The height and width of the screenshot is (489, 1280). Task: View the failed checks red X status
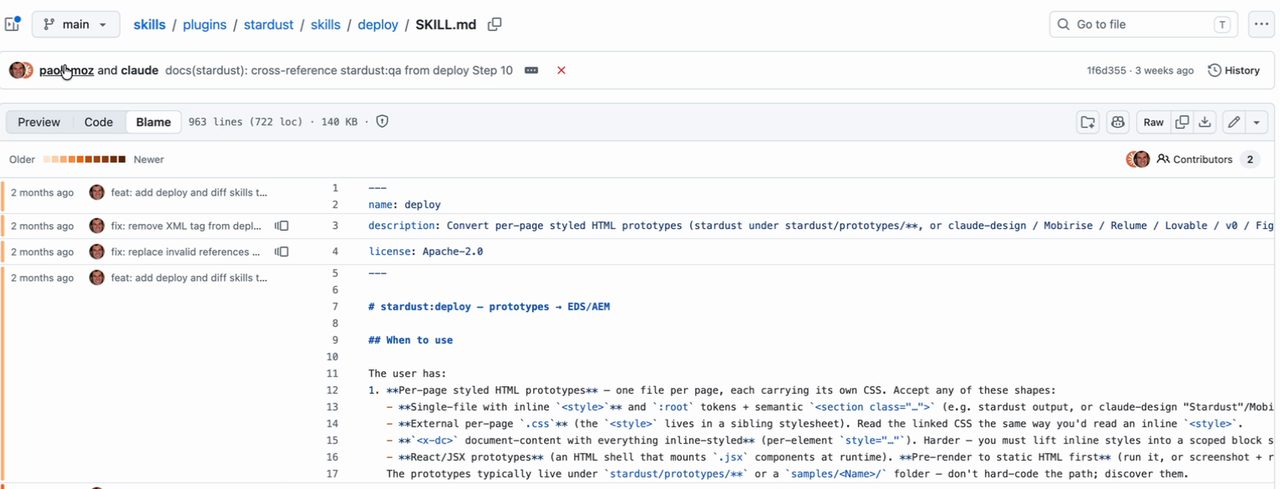[561, 70]
